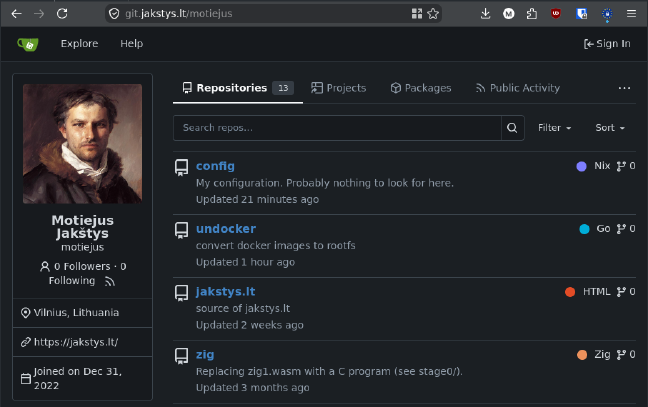Go back with the browser back arrow
Screen dimensions: 648x407
(17, 14)
